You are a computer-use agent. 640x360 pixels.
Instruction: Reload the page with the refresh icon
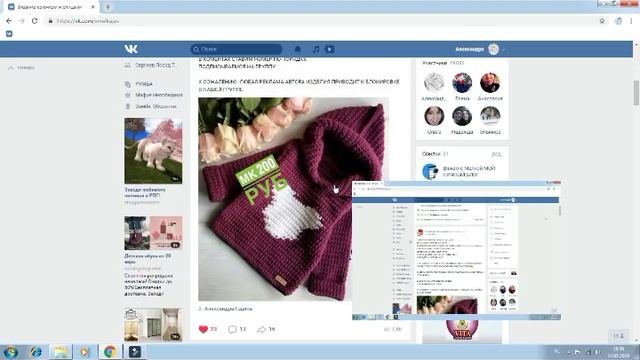click(x=34, y=21)
